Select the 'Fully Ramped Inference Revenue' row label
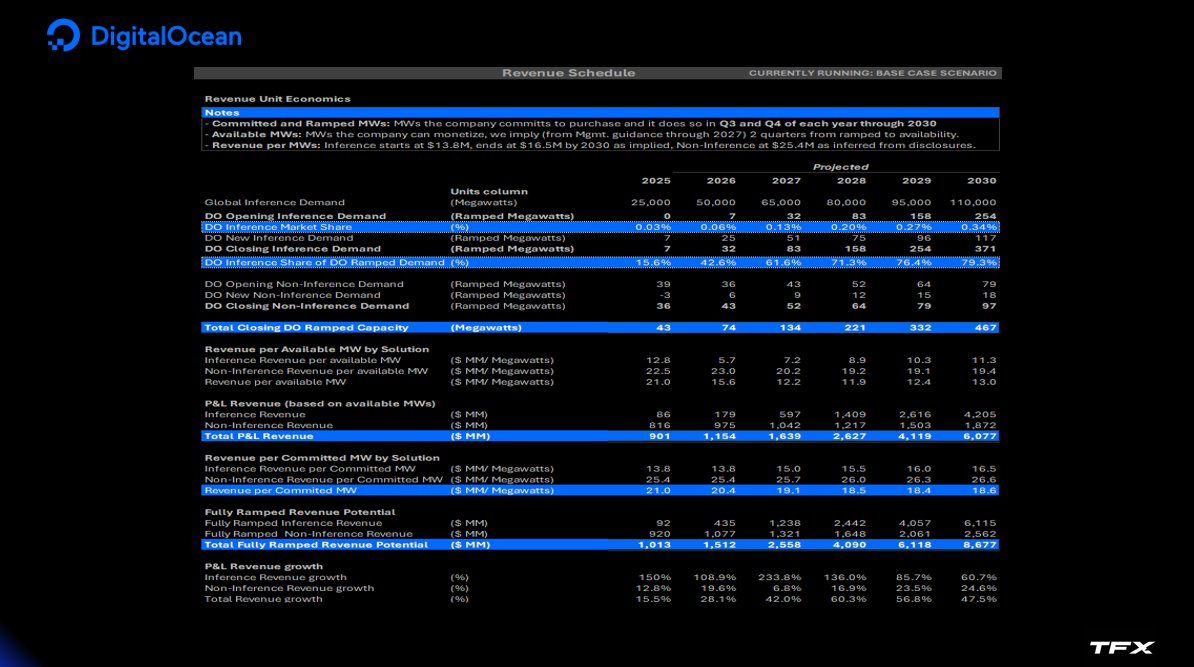1194x667 pixels. 293,523
